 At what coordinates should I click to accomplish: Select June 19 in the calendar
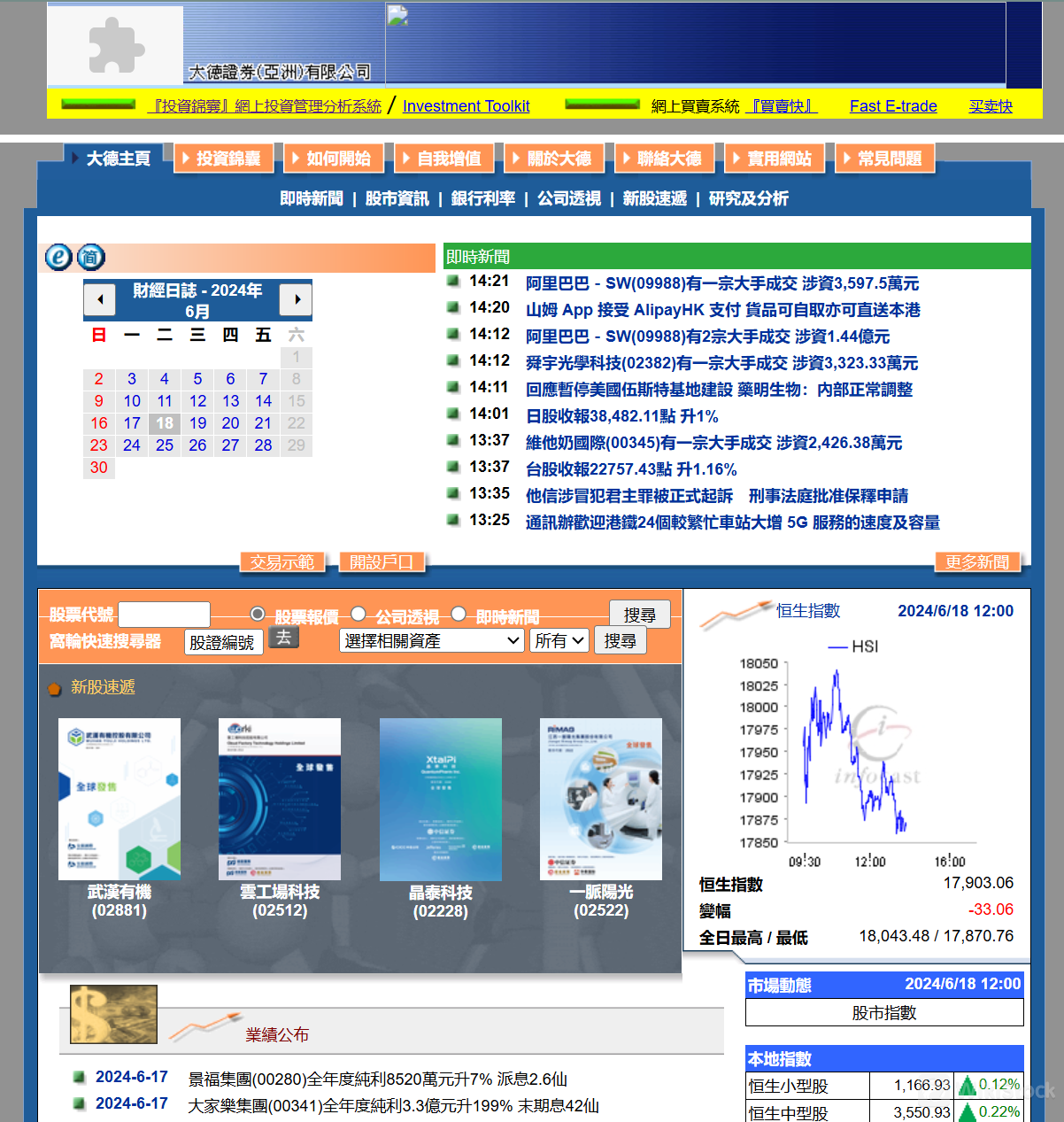coord(197,423)
